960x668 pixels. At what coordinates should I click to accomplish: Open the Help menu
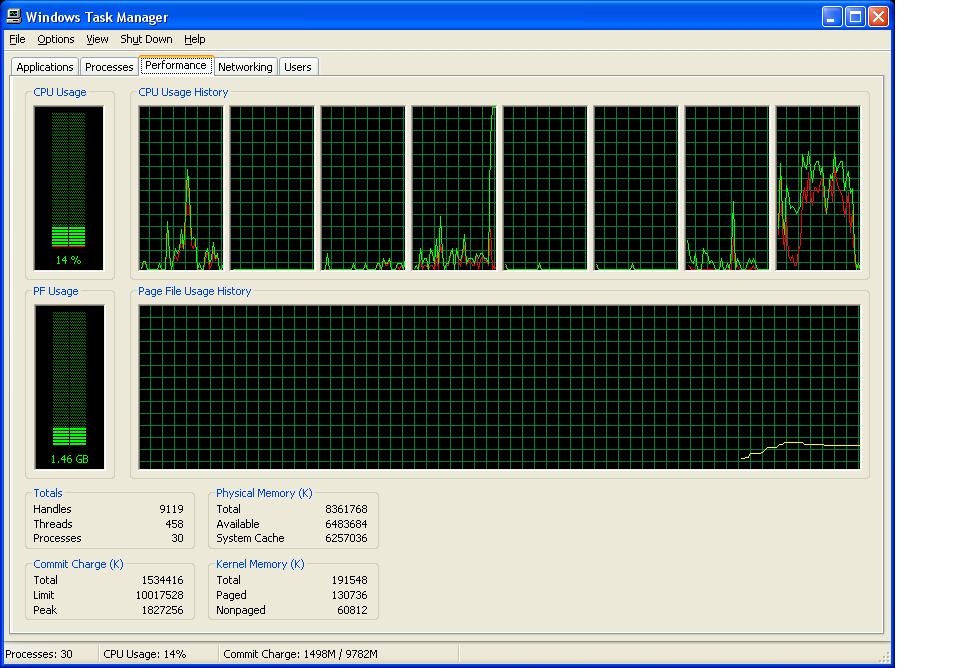point(195,39)
